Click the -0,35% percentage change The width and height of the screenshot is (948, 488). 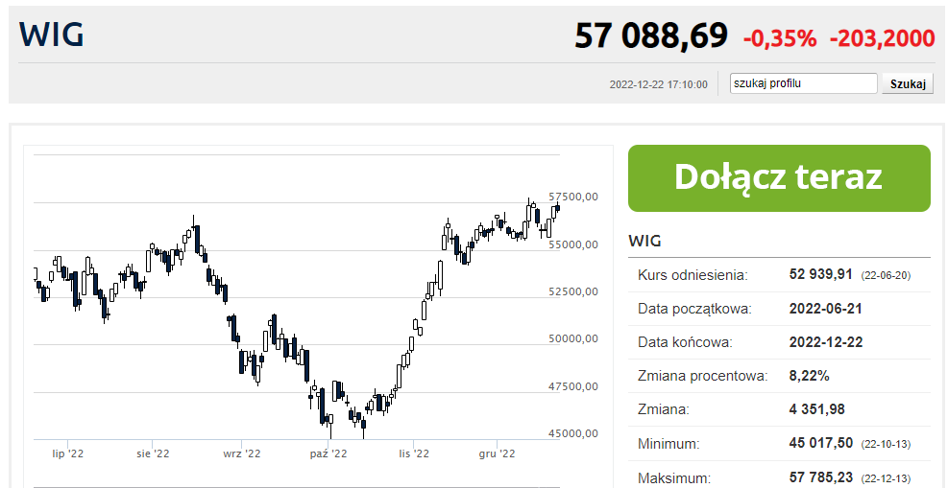780,39
